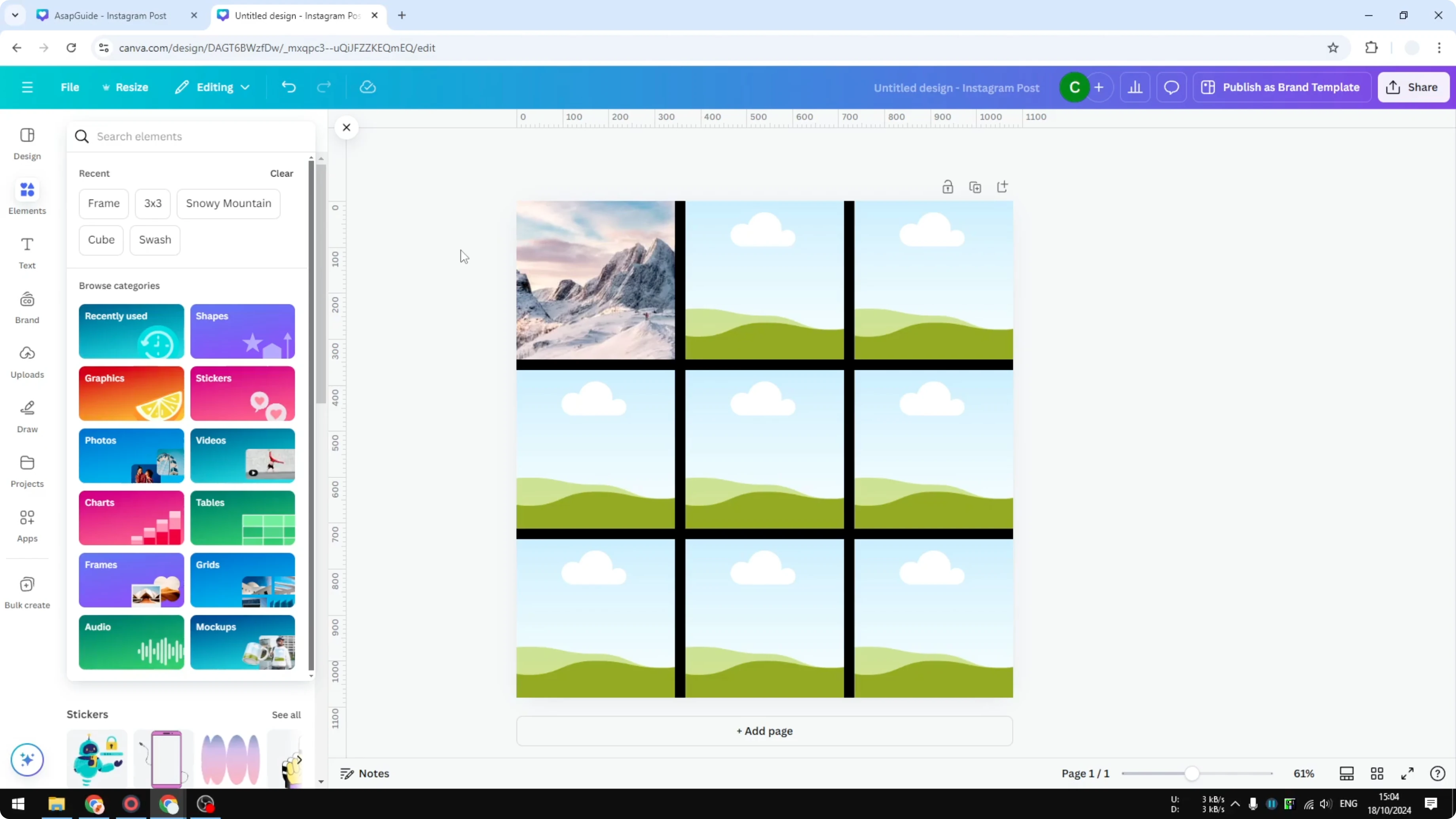The image size is (1456, 819).
Task: Clear the recent element searches
Action: click(281, 174)
